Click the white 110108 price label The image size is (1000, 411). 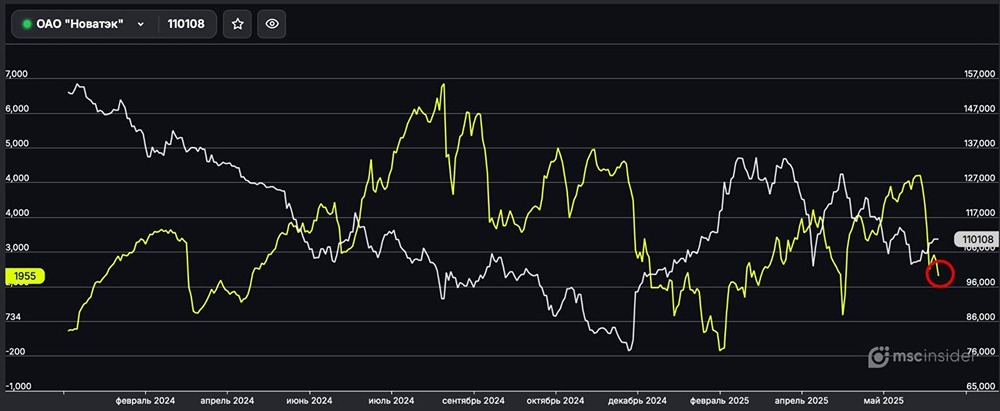click(x=976, y=239)
